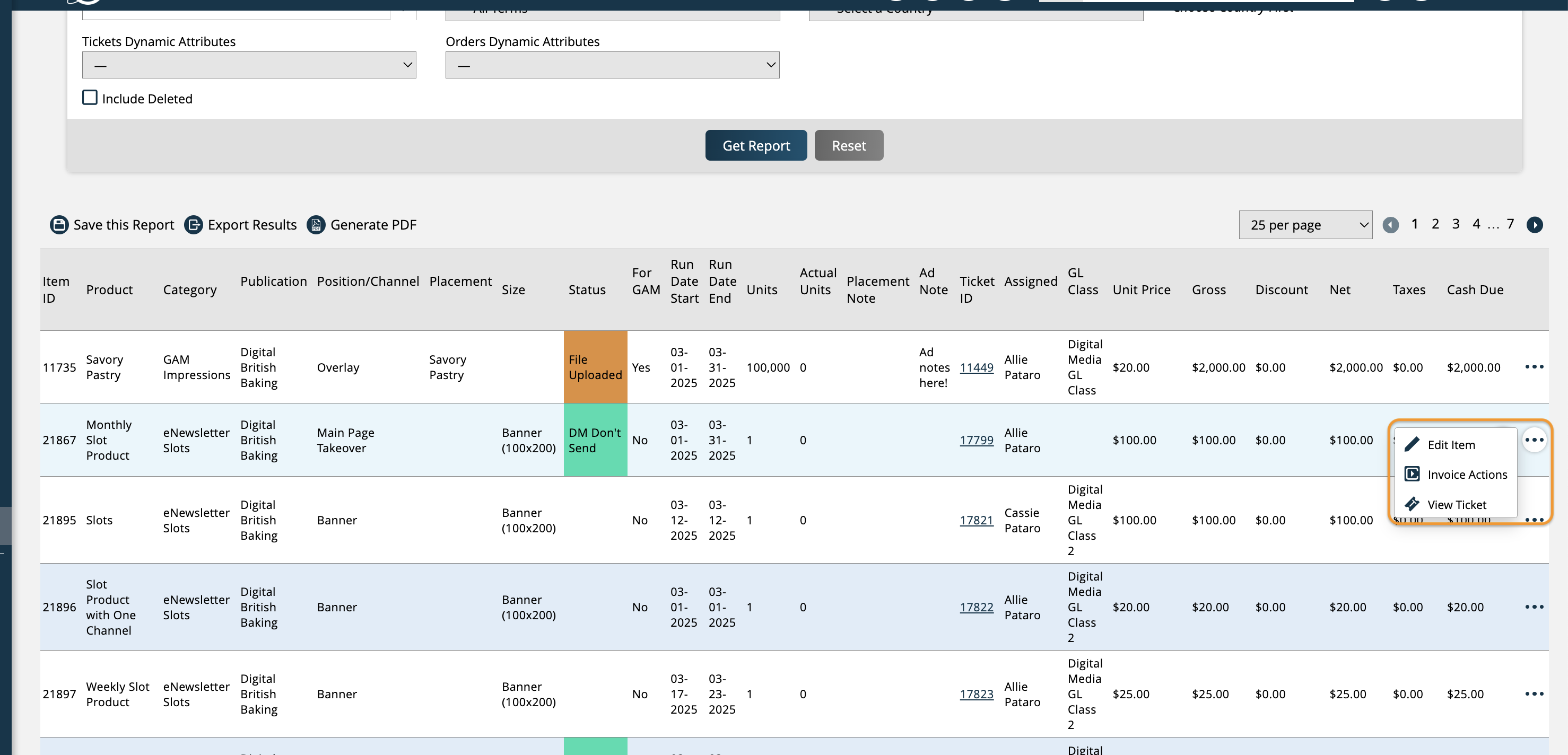Viewport: 1568px width, 755px height.
Task: Click Savory Pastry product cell
Action: click(x=104, y=367)
